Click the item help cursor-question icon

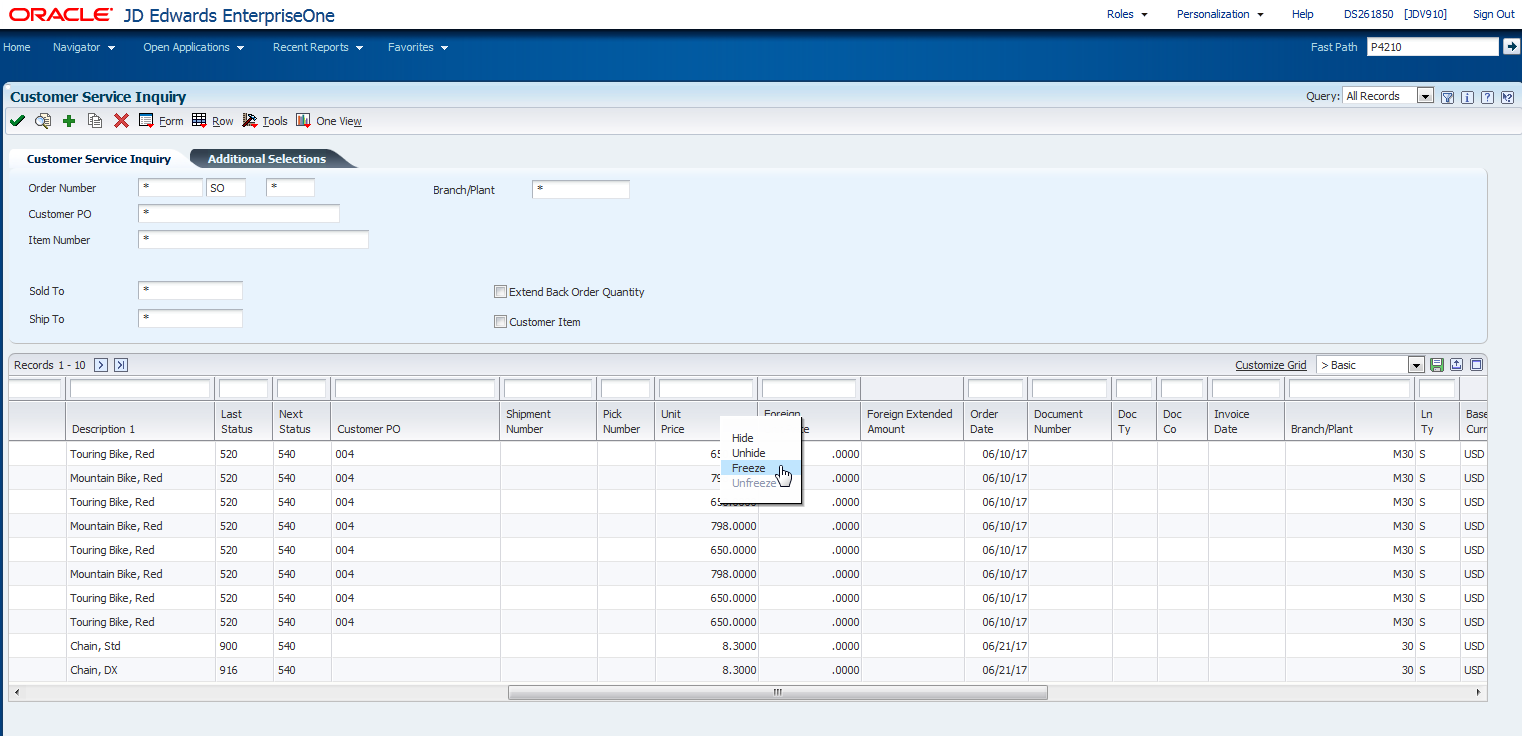pyautogui.click(x=1507, y=97)
